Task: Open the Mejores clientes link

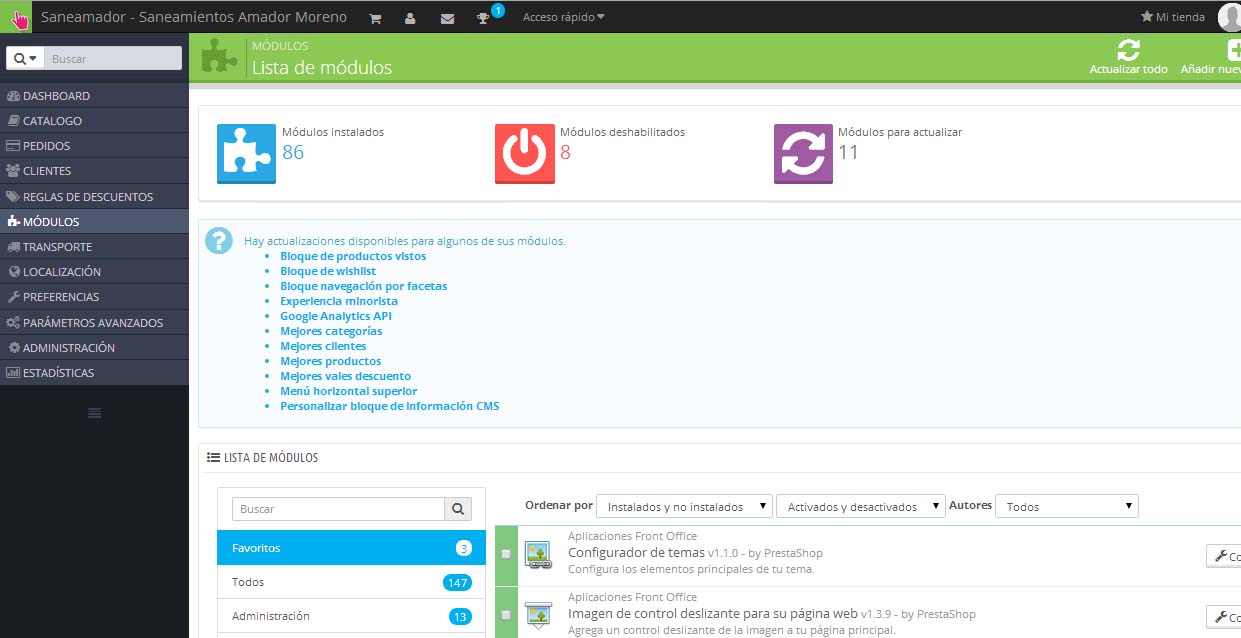Action: pyautogui.click(x=323, y=346)
